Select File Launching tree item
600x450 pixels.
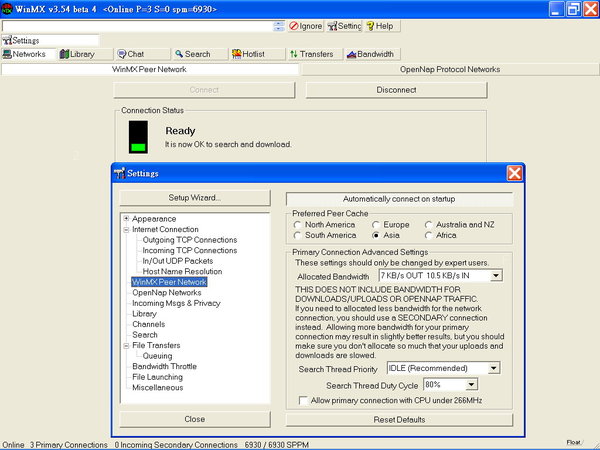coord(157,377)
